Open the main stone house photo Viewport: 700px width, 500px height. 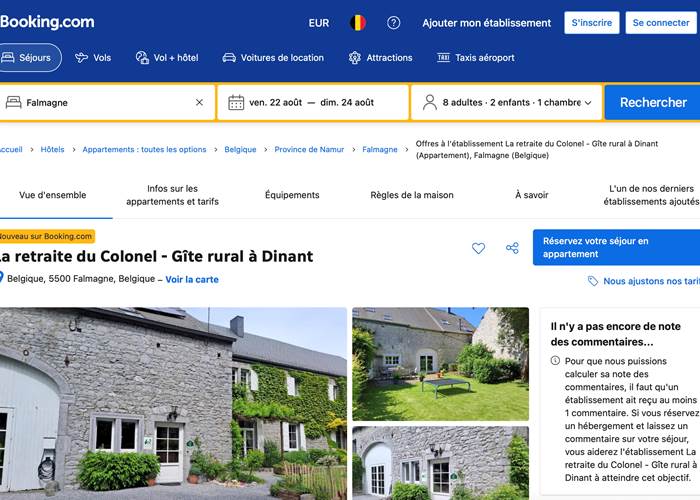coord(173,403)
